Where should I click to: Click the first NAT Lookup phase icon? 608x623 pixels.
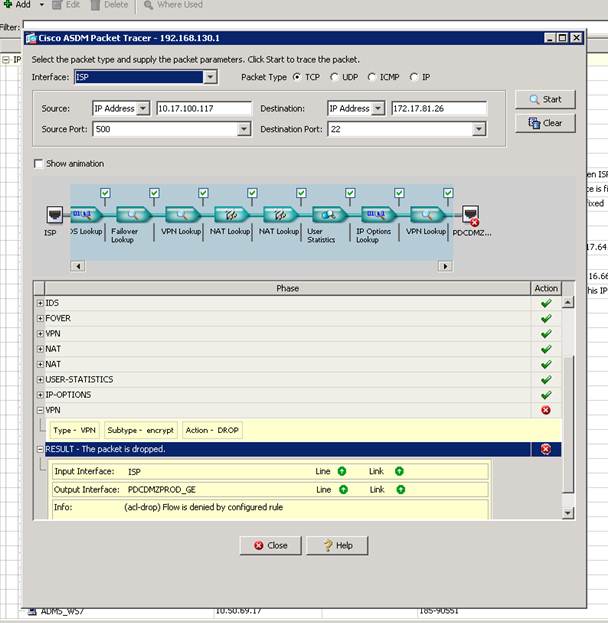click(231, 215)
